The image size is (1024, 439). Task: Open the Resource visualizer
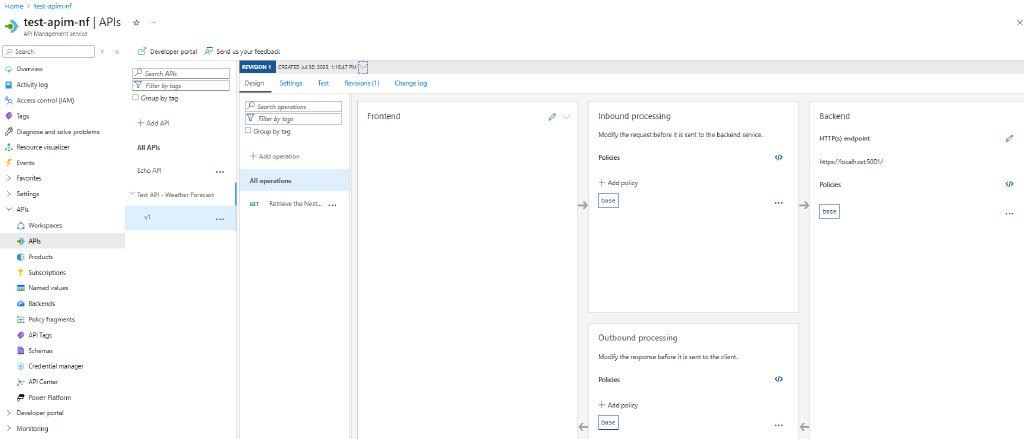point(43,147)
